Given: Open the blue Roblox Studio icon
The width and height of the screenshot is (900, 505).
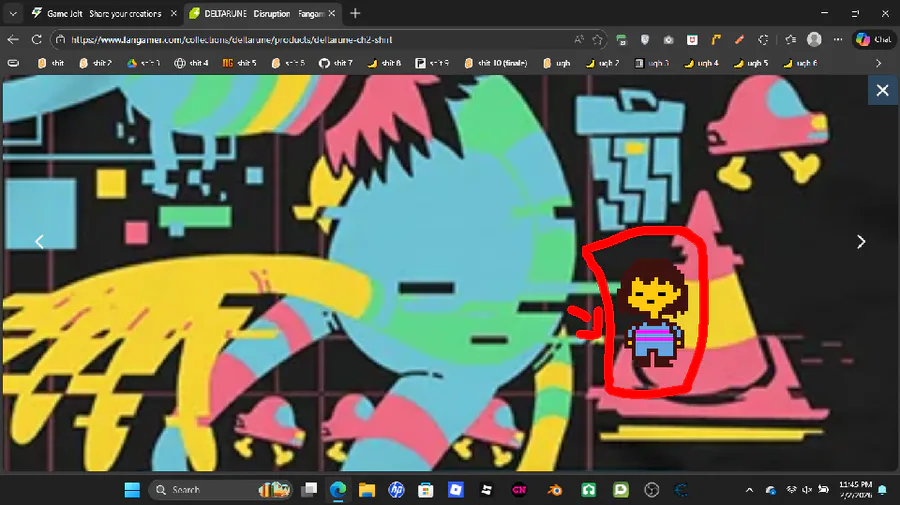Looking at the screenshot, I should coord(456,490).
